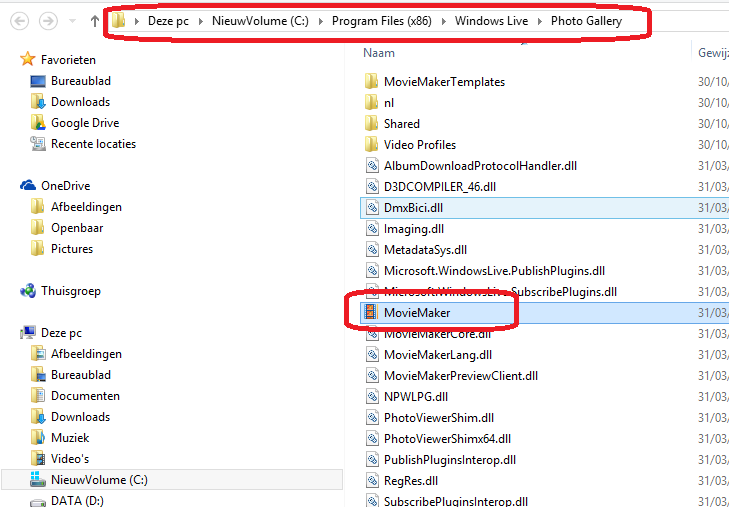Expand the chevron after Deze pc breadcrumb
The width and height of the screenshot is (729, 507).
tap(201, 21)
